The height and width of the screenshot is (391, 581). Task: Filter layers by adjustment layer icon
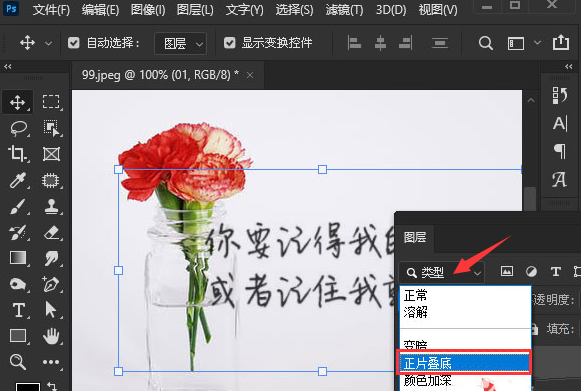tap(531, 272)
